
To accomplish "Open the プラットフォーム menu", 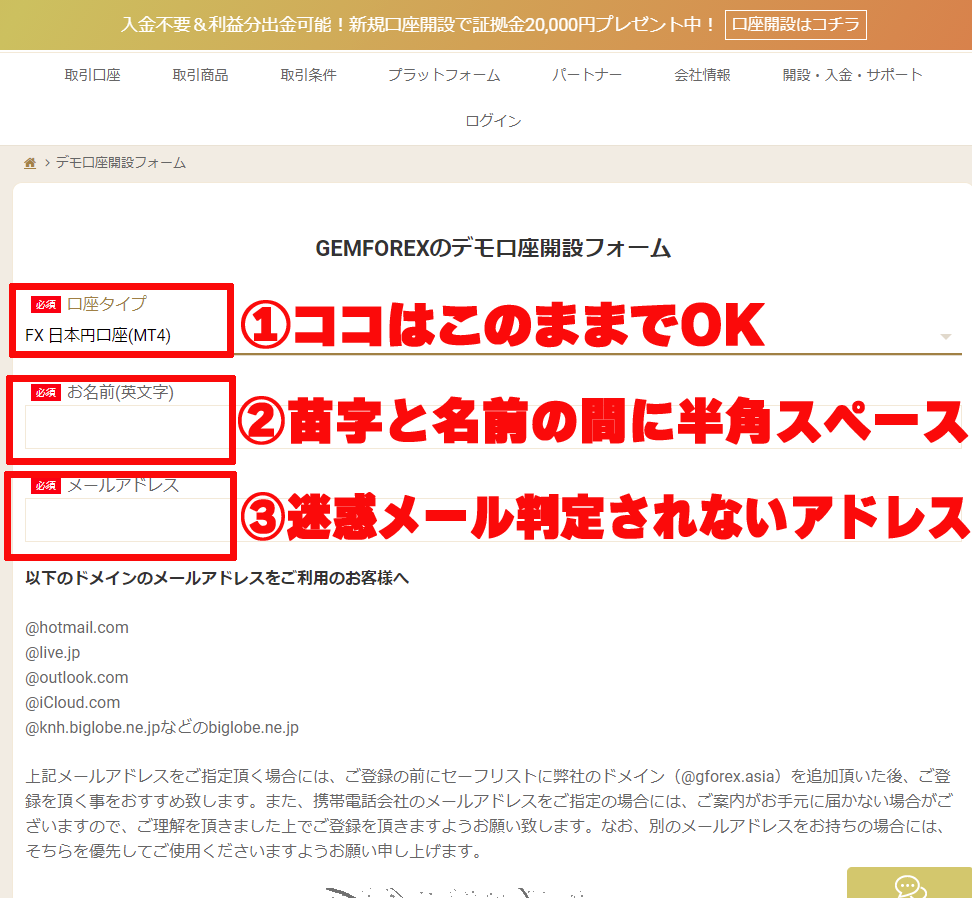I will tap(444, 75).
